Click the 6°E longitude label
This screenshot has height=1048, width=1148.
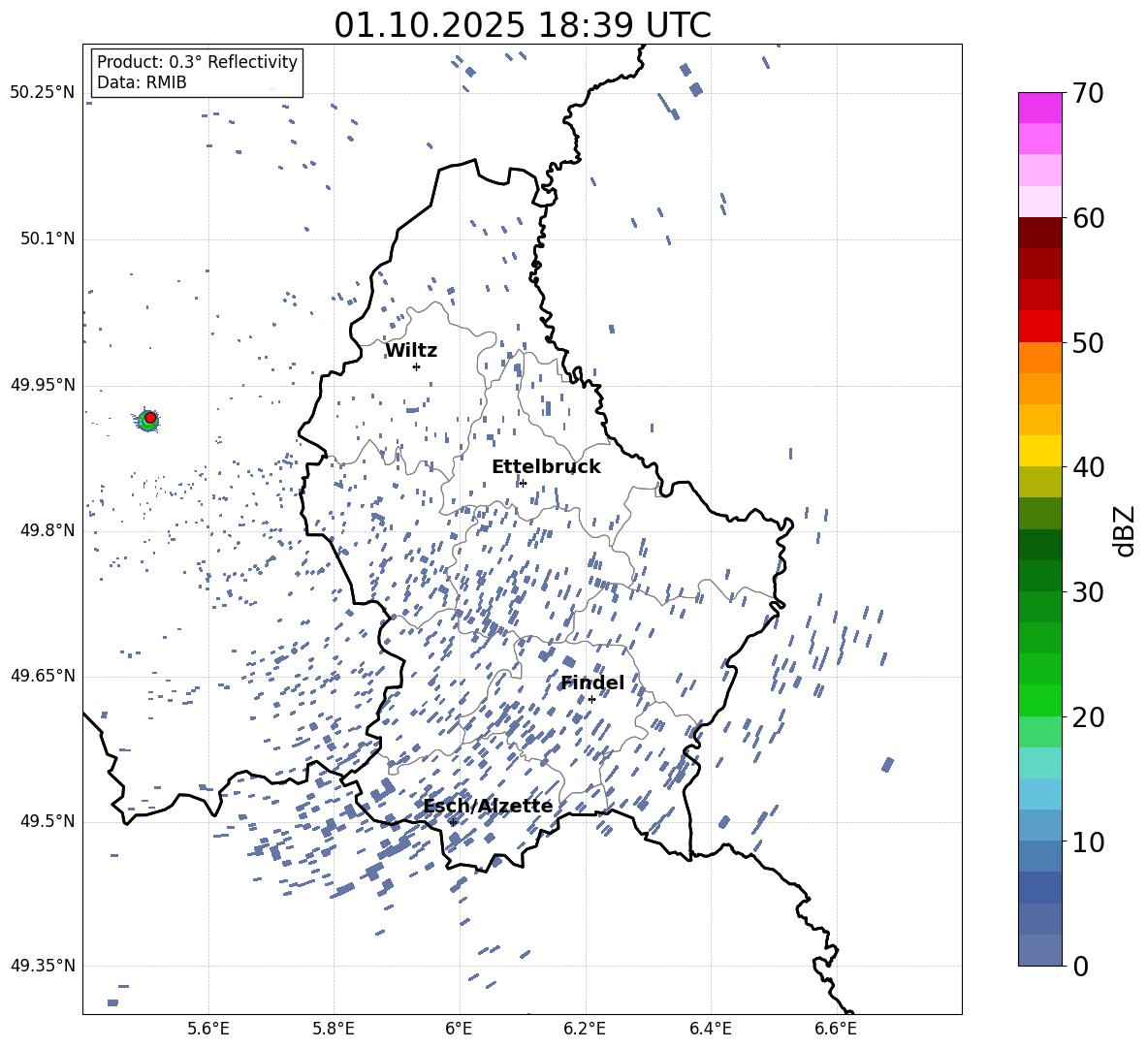coord(459,1029)
